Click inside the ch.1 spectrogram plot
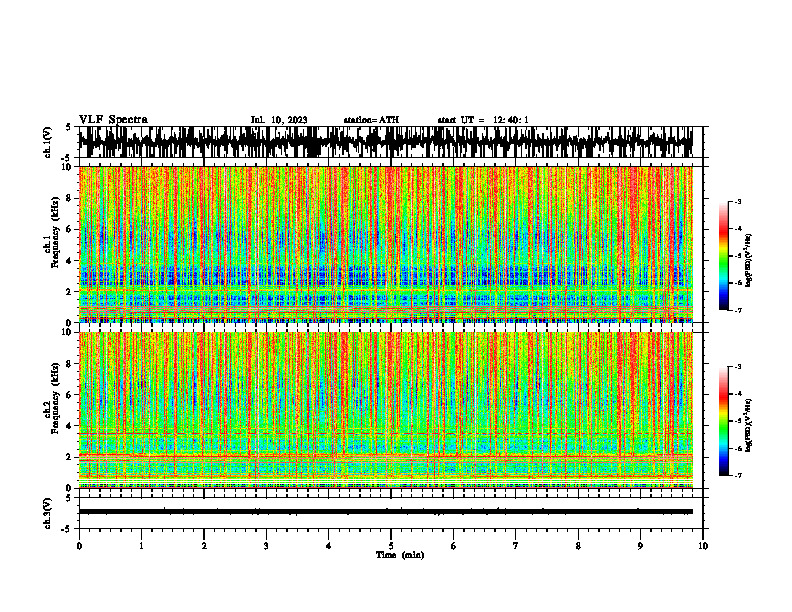Screen dimensions: 792x612 (x=386, y=244)
